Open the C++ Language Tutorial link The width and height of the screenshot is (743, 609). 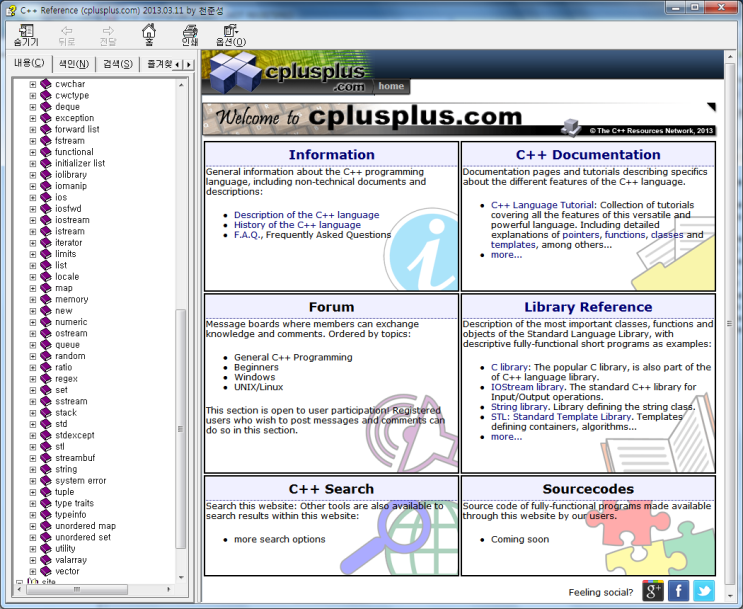click(x=542, y=205)
